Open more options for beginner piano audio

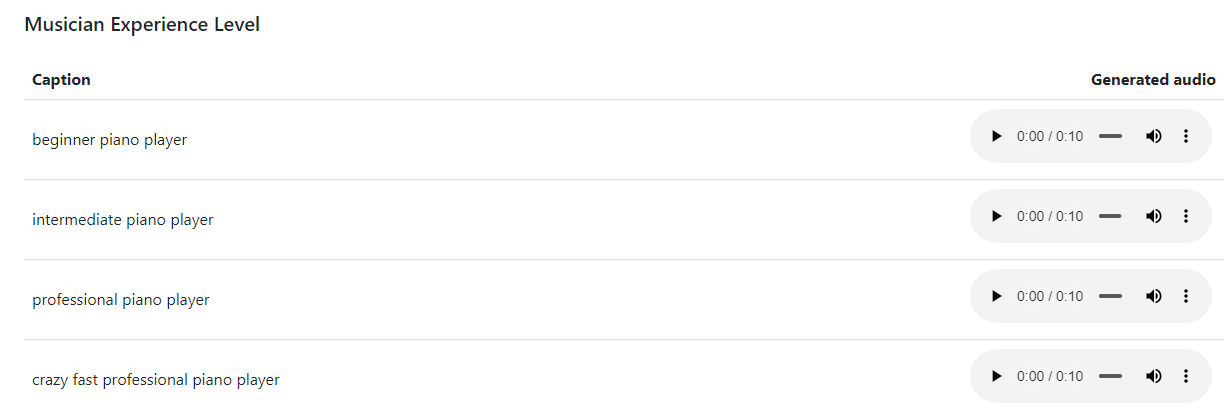1186,136
